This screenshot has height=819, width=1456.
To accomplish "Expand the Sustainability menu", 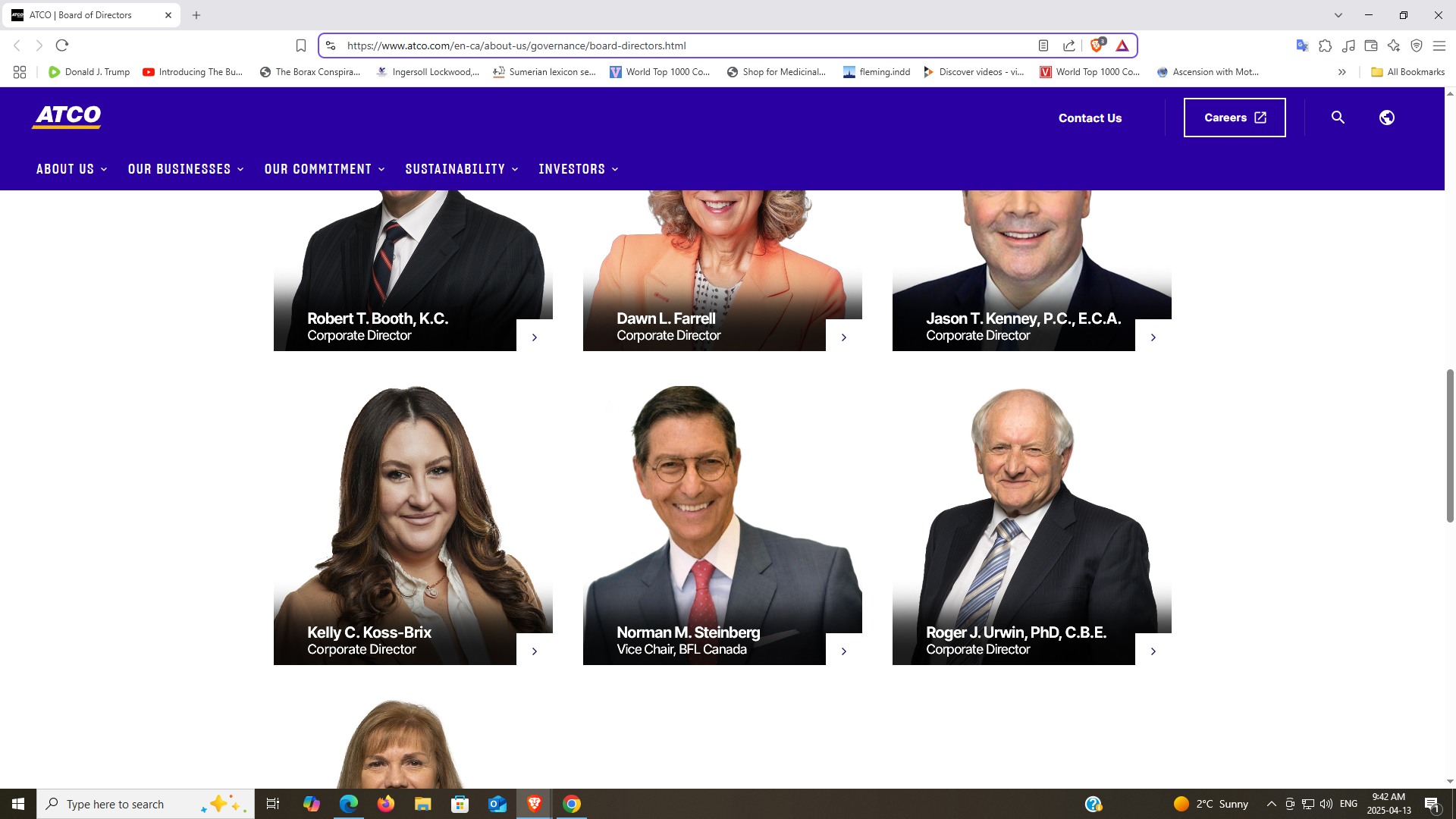I will (x=462, y=169).
